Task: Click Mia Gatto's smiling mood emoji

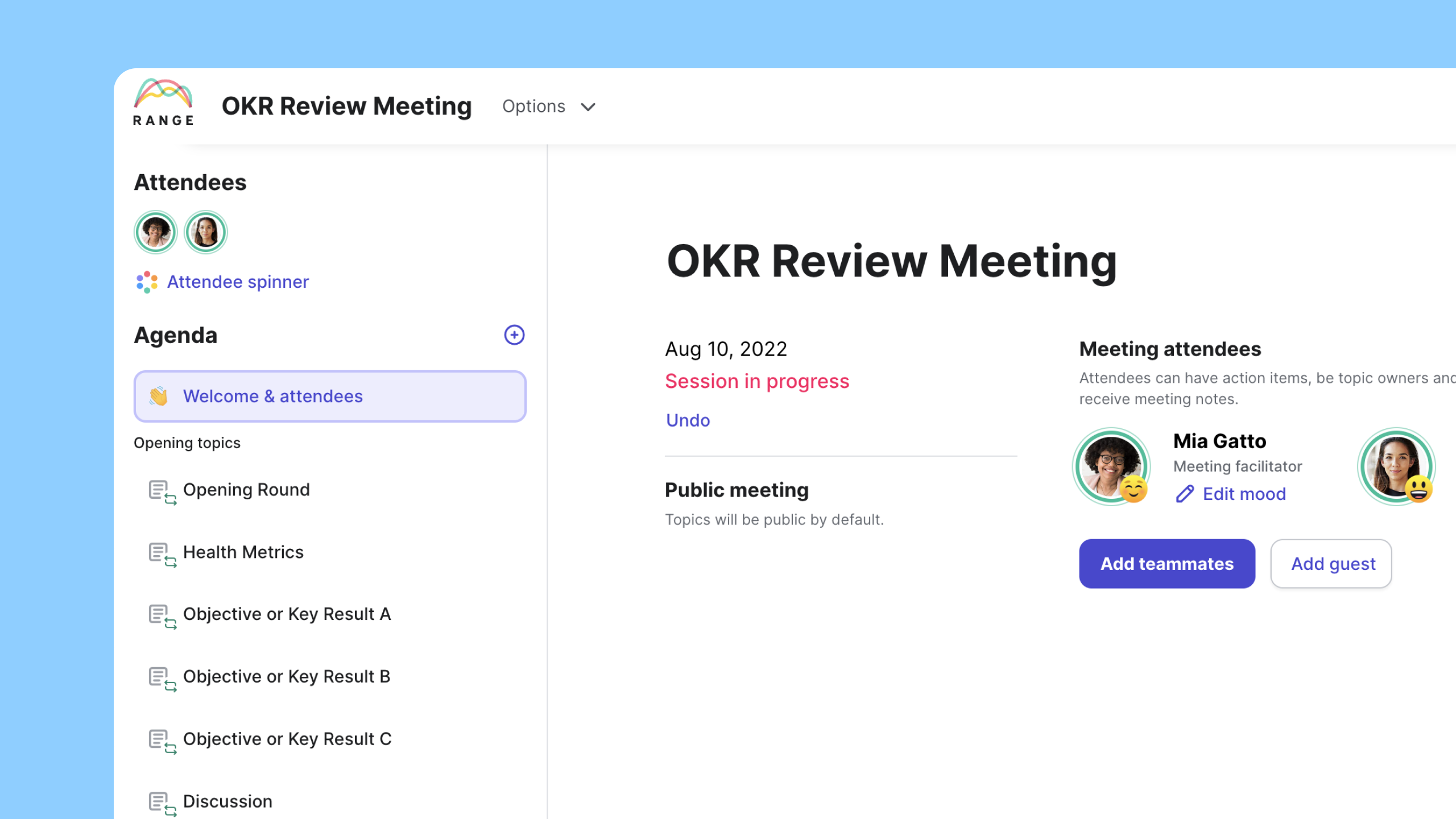Action: click(1134, 489)
